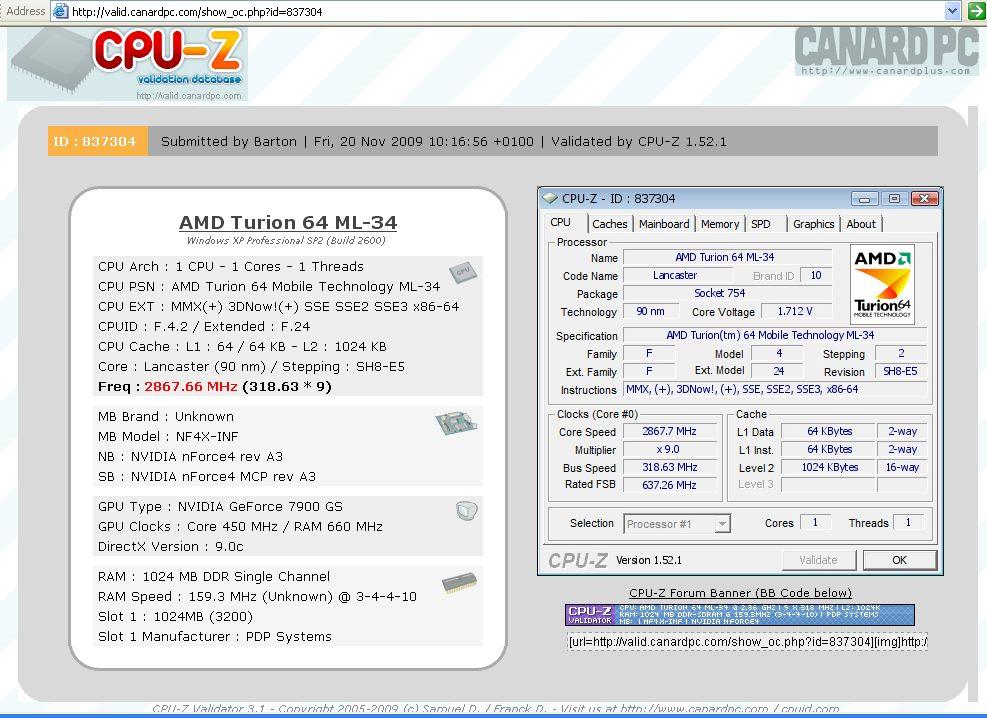Click the motherboard icon beside MB Brand
The width and height of the screenshot is (987, 718).
pos(456,422)
